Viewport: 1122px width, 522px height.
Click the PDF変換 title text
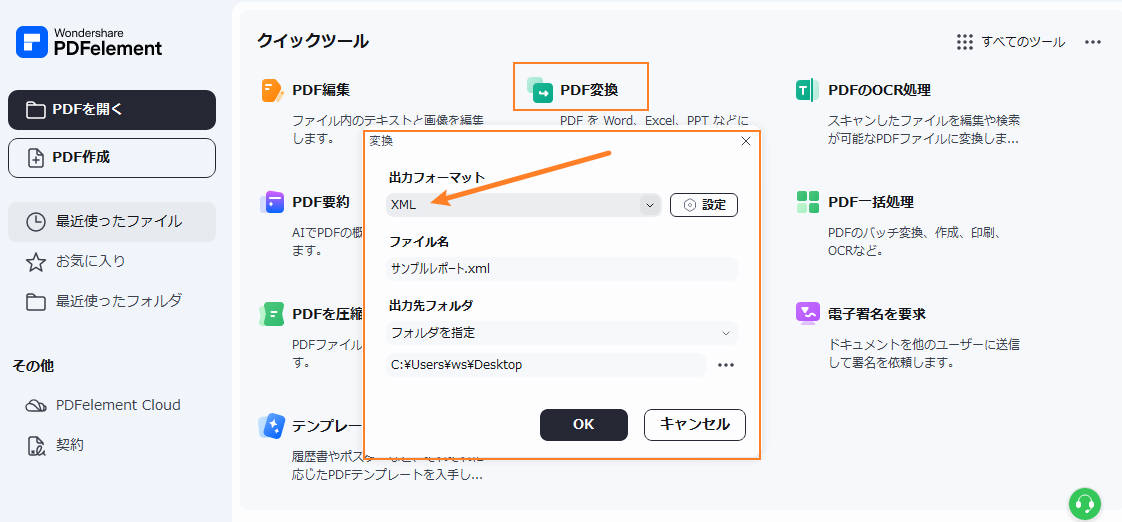pos(590,90)
